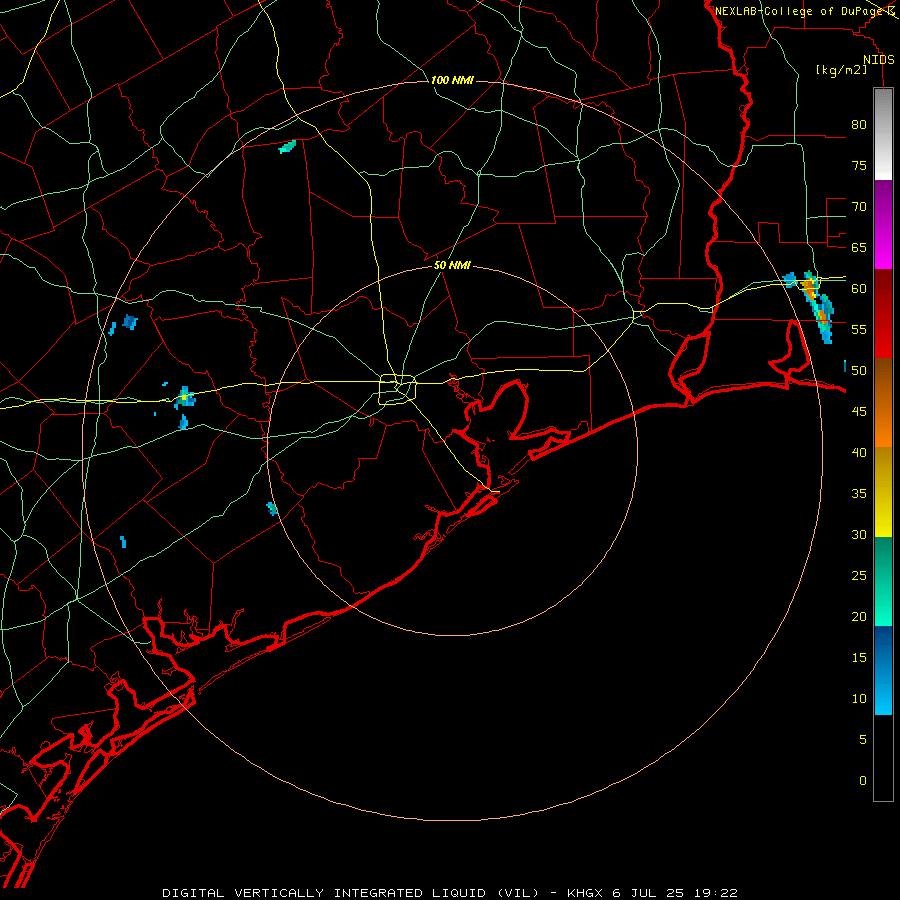Select the green segment of the color scale
This screenshot has height=900, width=900.
pos(883,581)
